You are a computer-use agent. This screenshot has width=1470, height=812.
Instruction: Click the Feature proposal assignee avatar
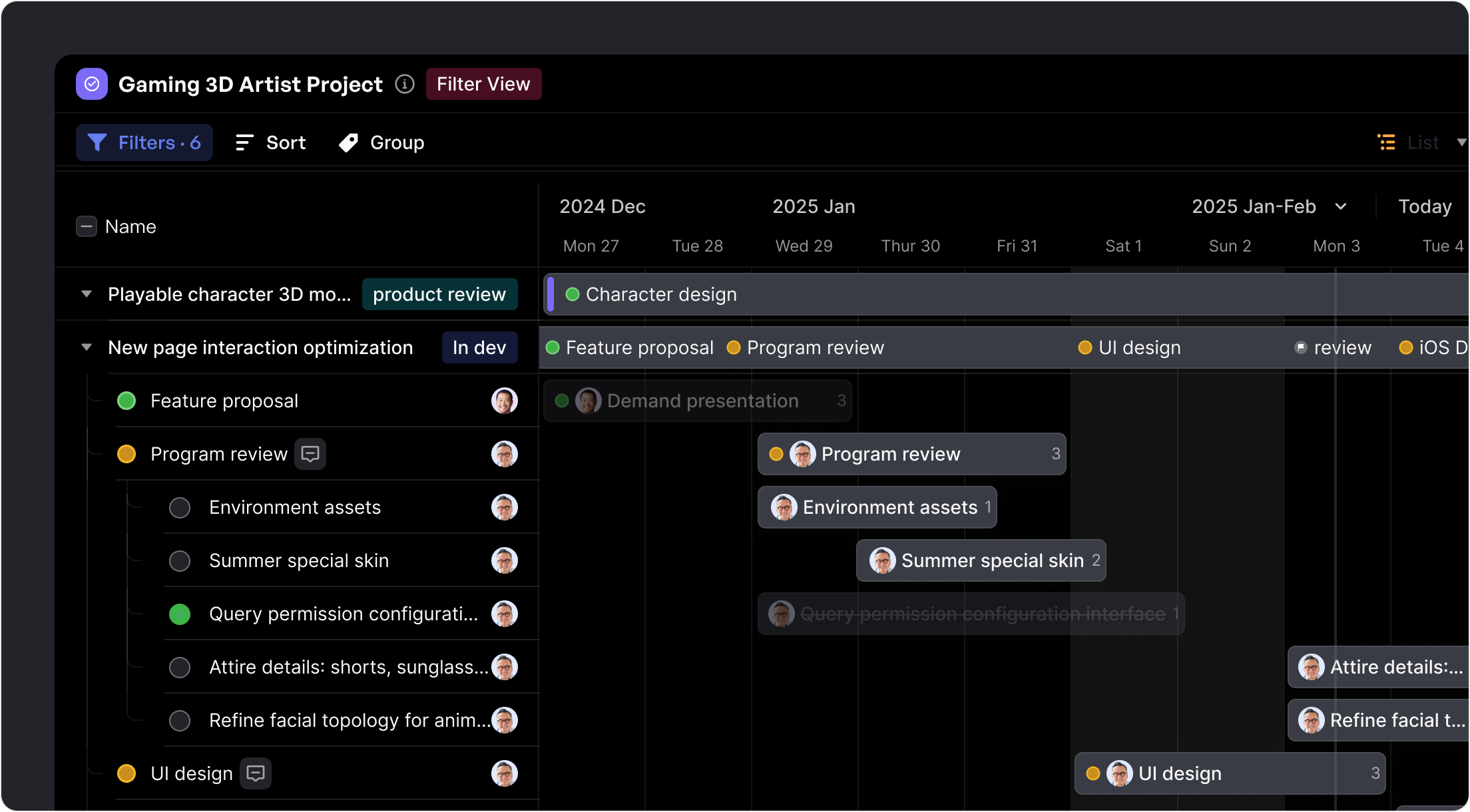504,401
